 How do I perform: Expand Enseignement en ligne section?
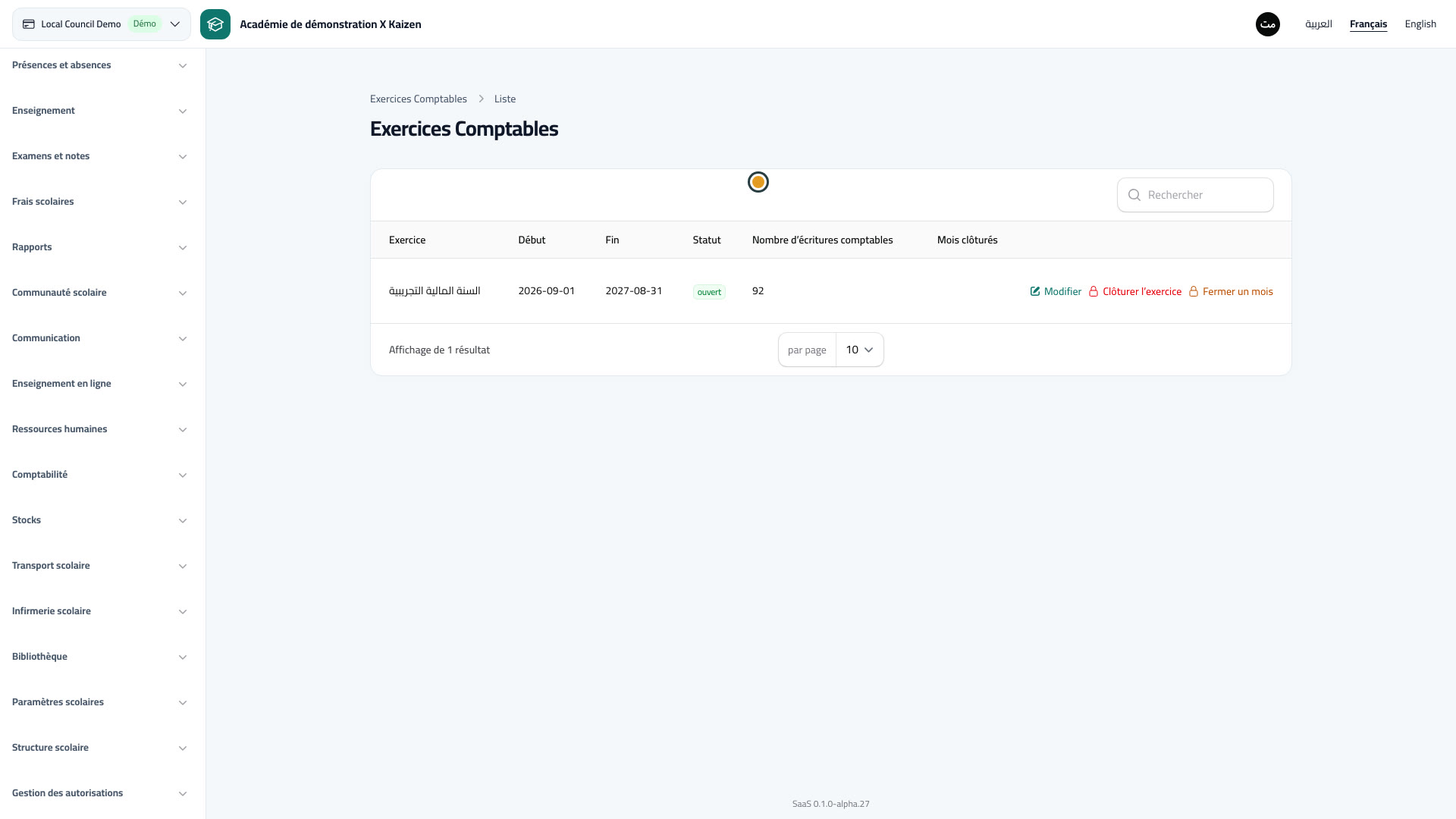[x=99, y=384]
